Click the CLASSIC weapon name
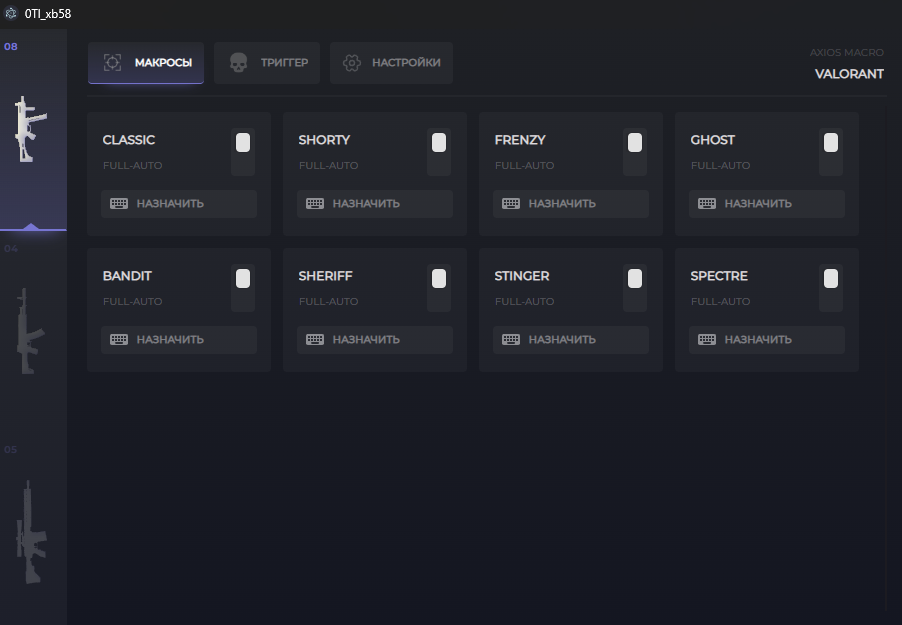 pyautogui.click(x=129, y=140)
